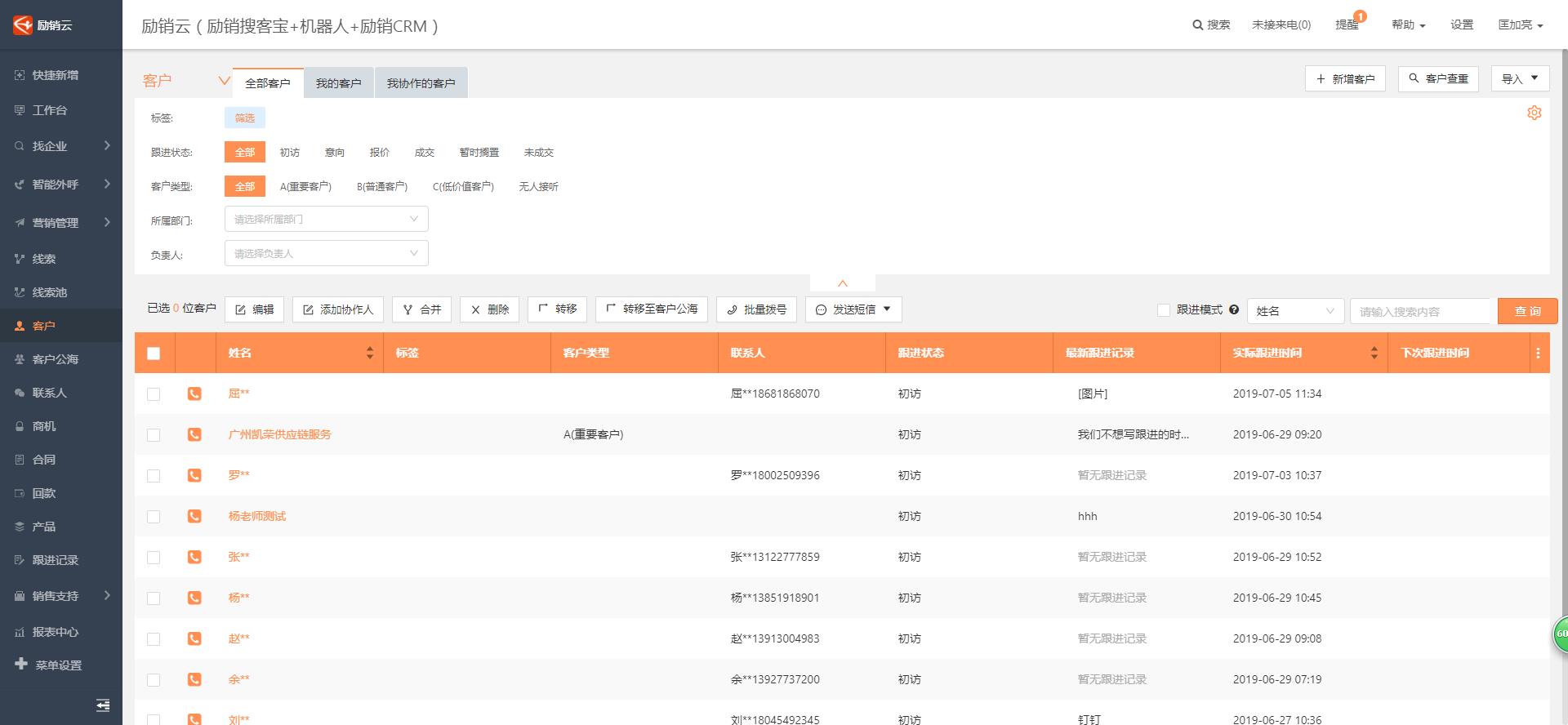
Task: Open 负责人 dropdown
Action: [x=327, y=253]
